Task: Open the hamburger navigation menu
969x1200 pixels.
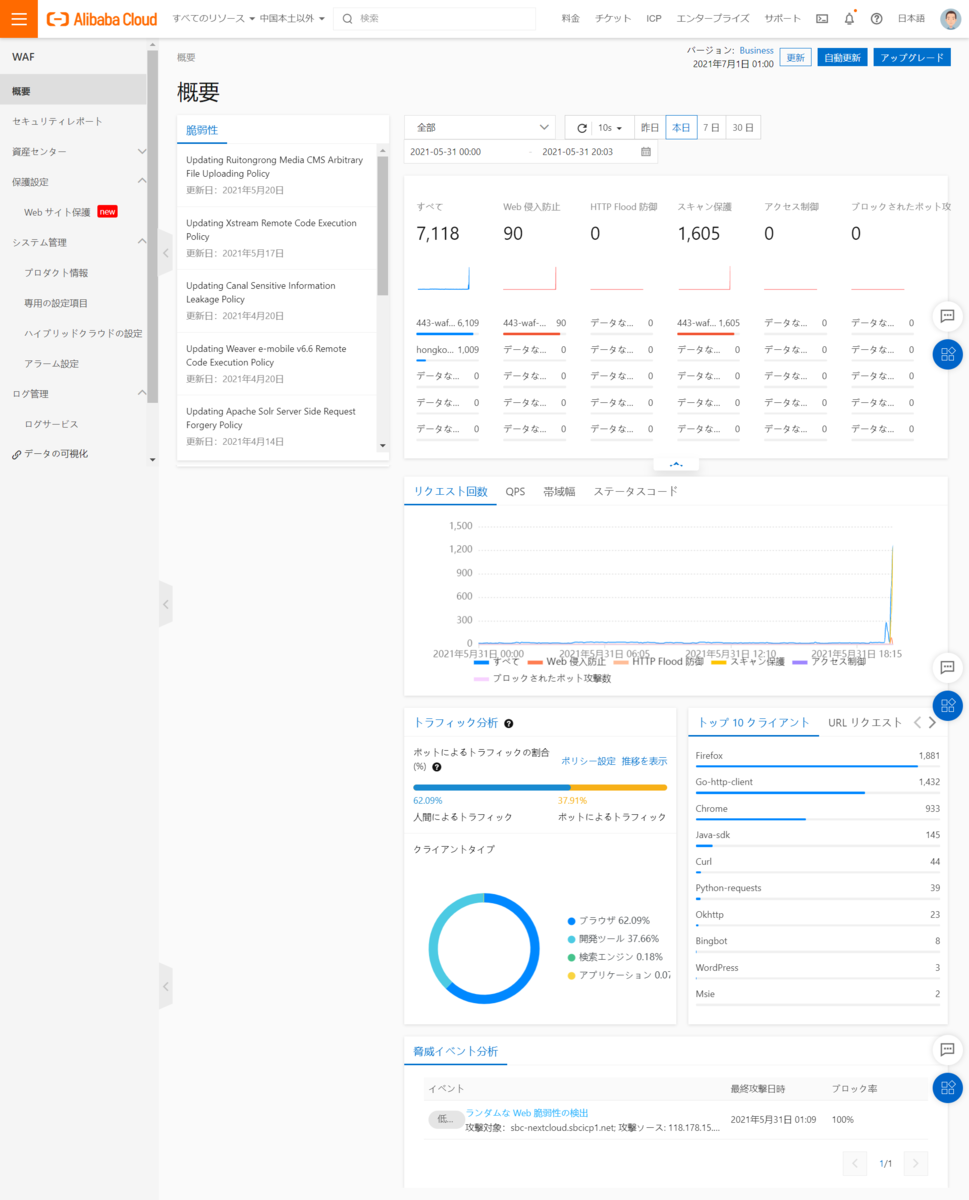Action: coord(19,18)
